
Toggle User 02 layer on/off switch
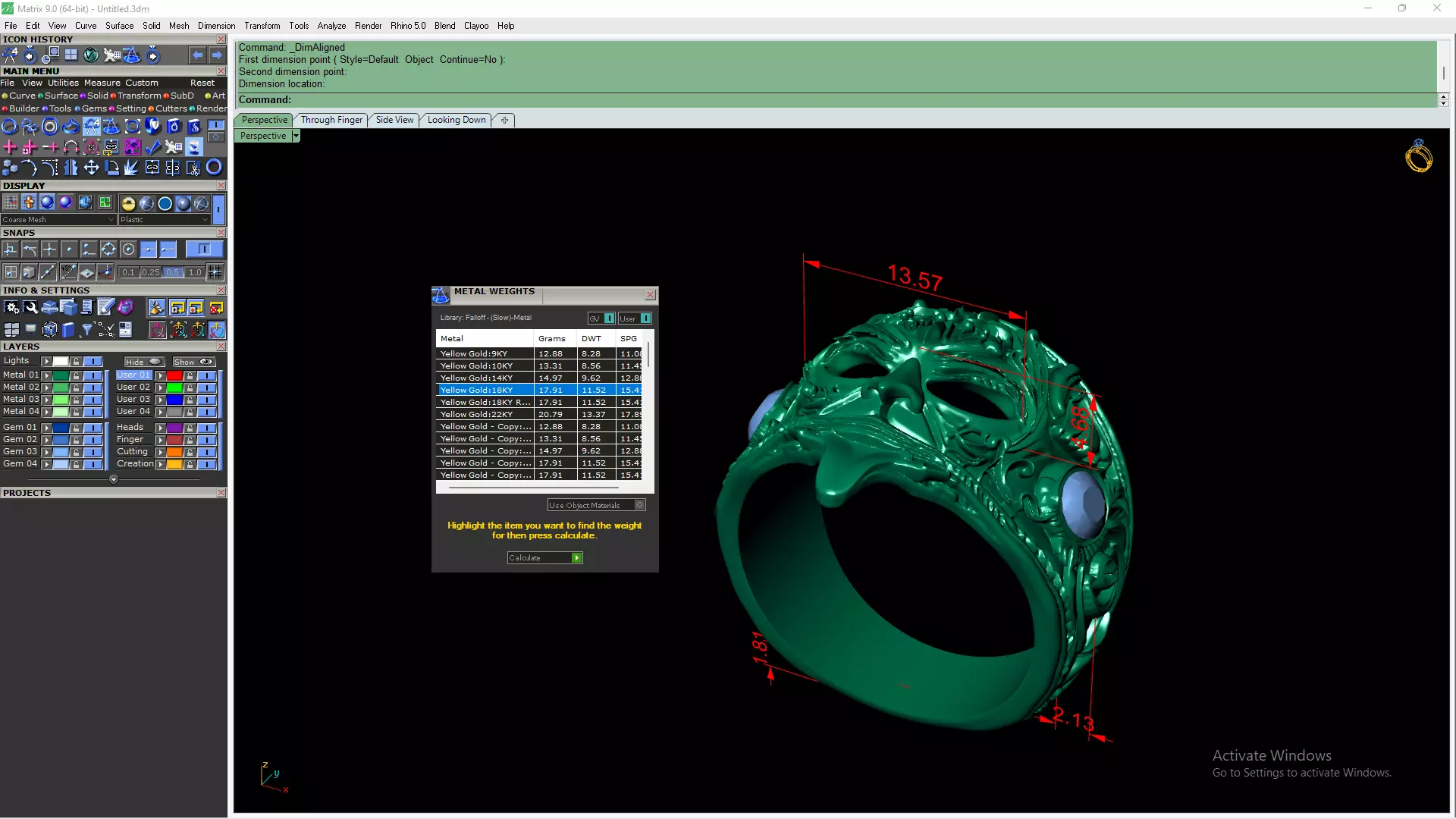pyautogui.click(x=207, y=388)
